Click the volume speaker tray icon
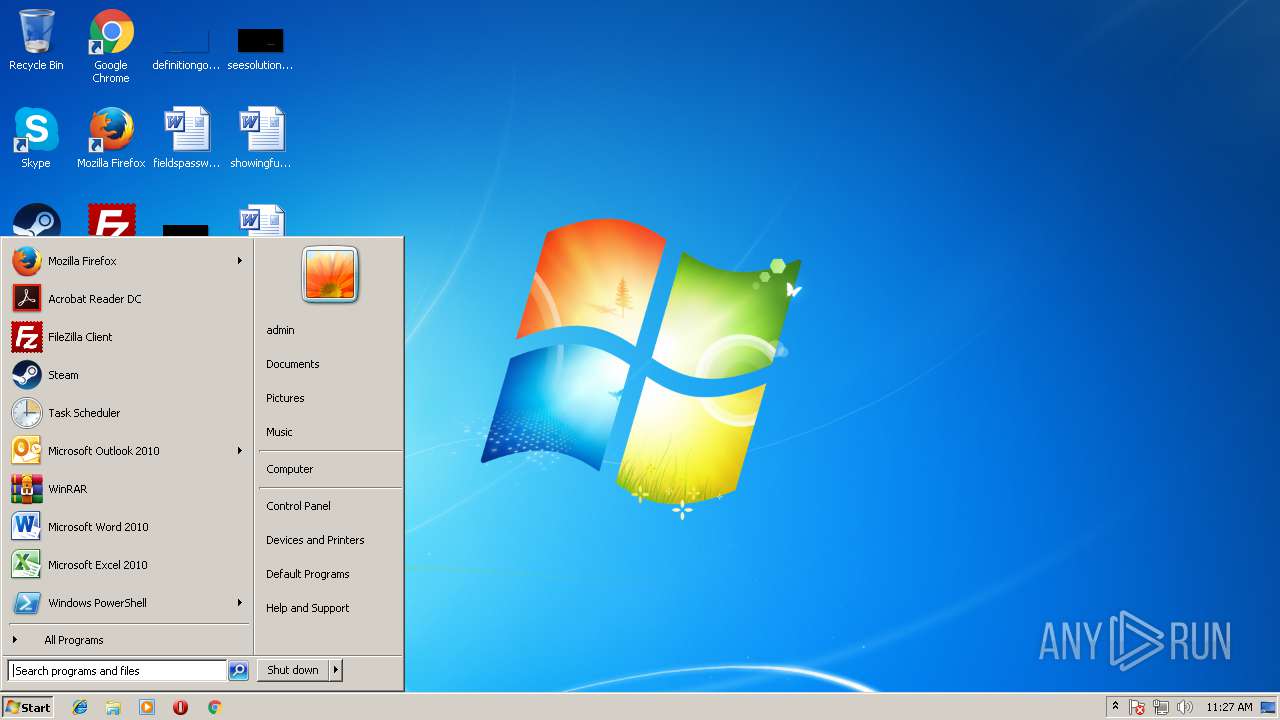The height and width of the screenshot is (720, 1280). [x=1185, y=707]
